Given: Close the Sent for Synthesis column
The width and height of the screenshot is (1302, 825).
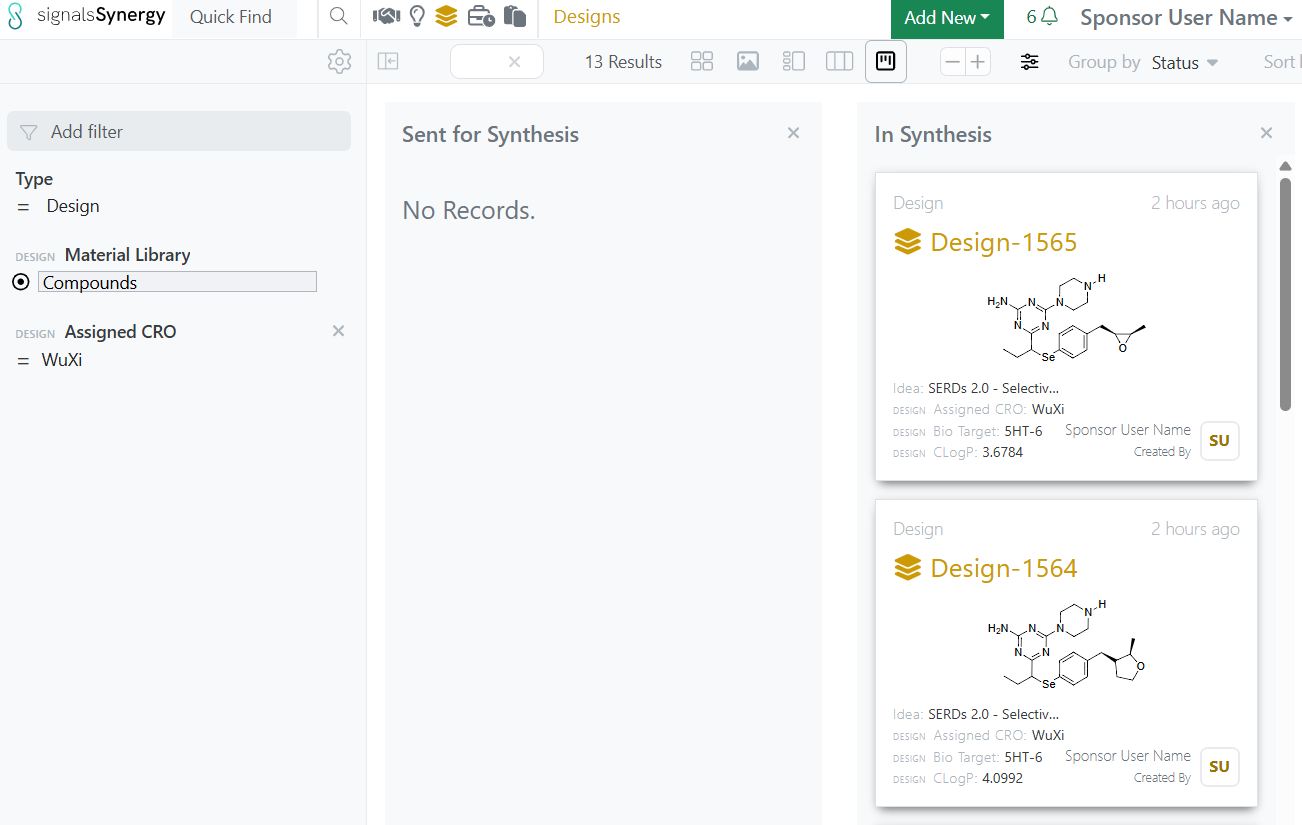Looking at the screenshot, I should (x=793, y=133).
